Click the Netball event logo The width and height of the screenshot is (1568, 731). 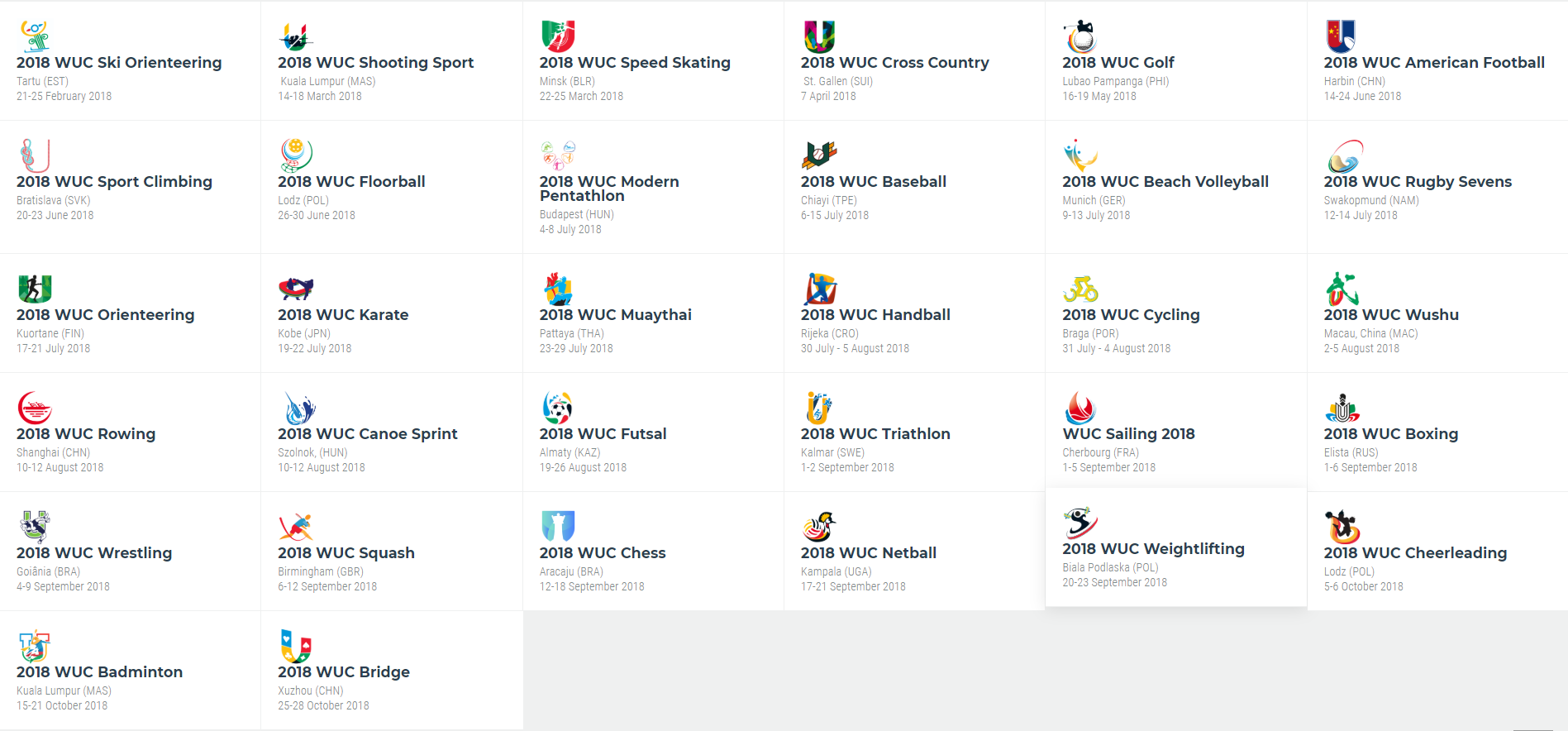click(x=819, y=527)
